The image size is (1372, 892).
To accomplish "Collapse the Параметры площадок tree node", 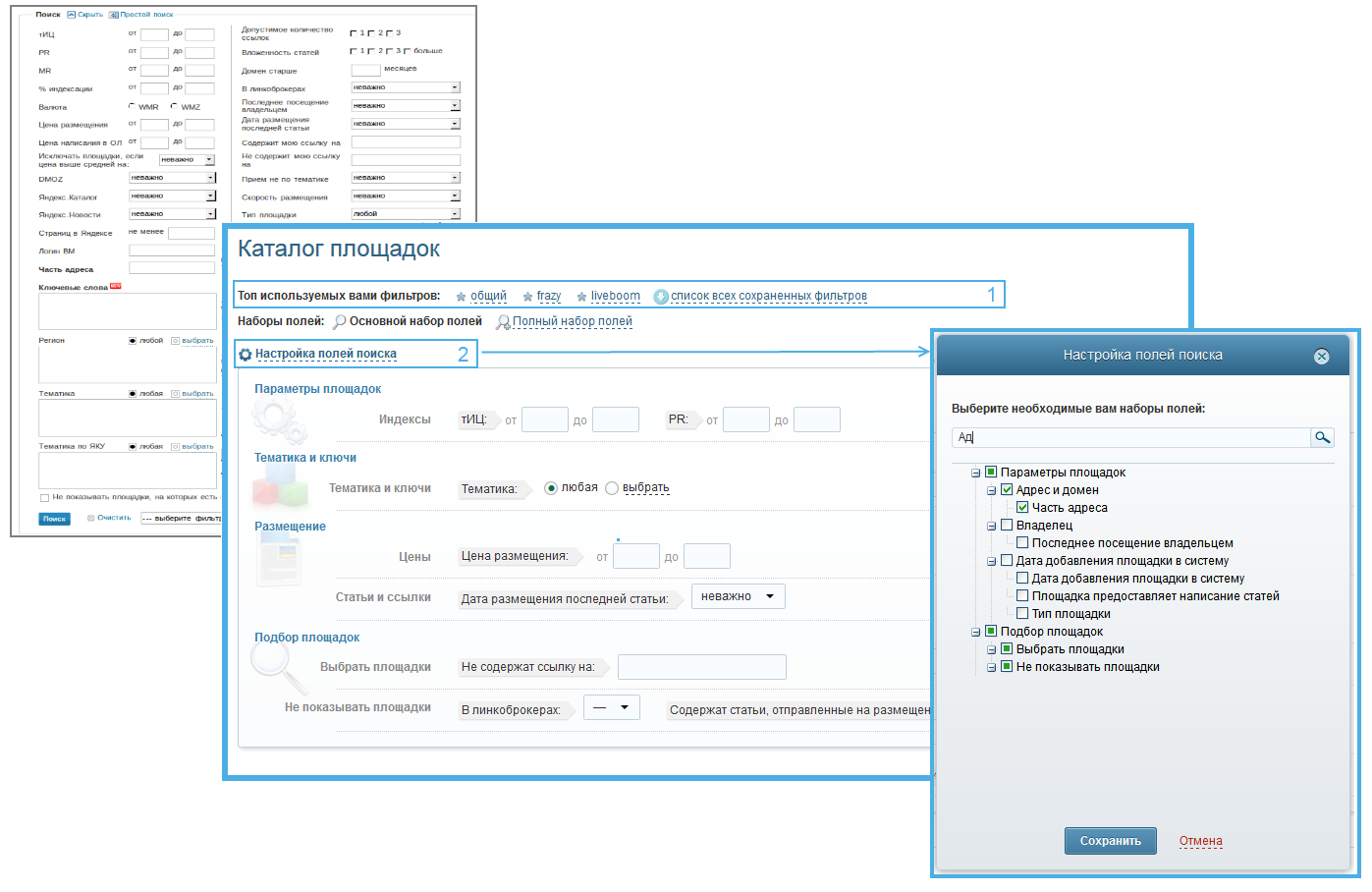I will click(x=975, y=474).
